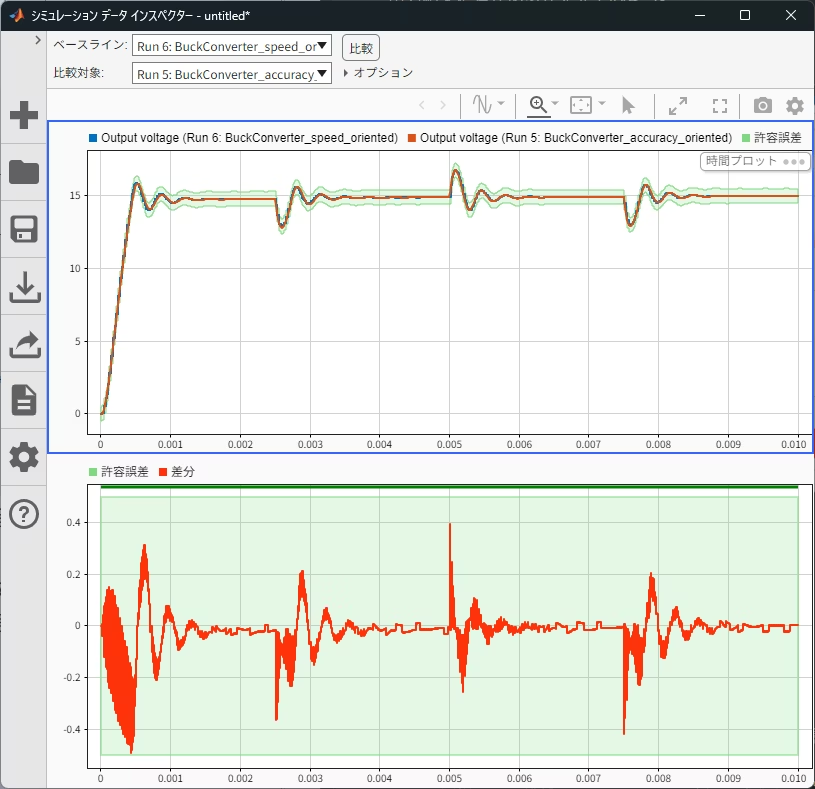Save the session with the floppy disk icon
The width and height of the screenshot is (815, 789).
[23, 229]
